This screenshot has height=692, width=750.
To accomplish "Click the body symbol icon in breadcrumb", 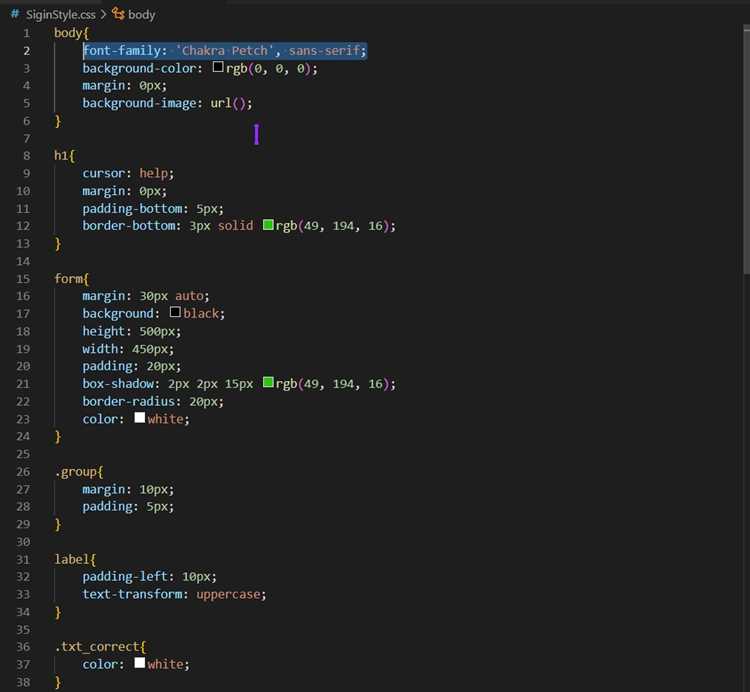I will [x=118, y=14].
